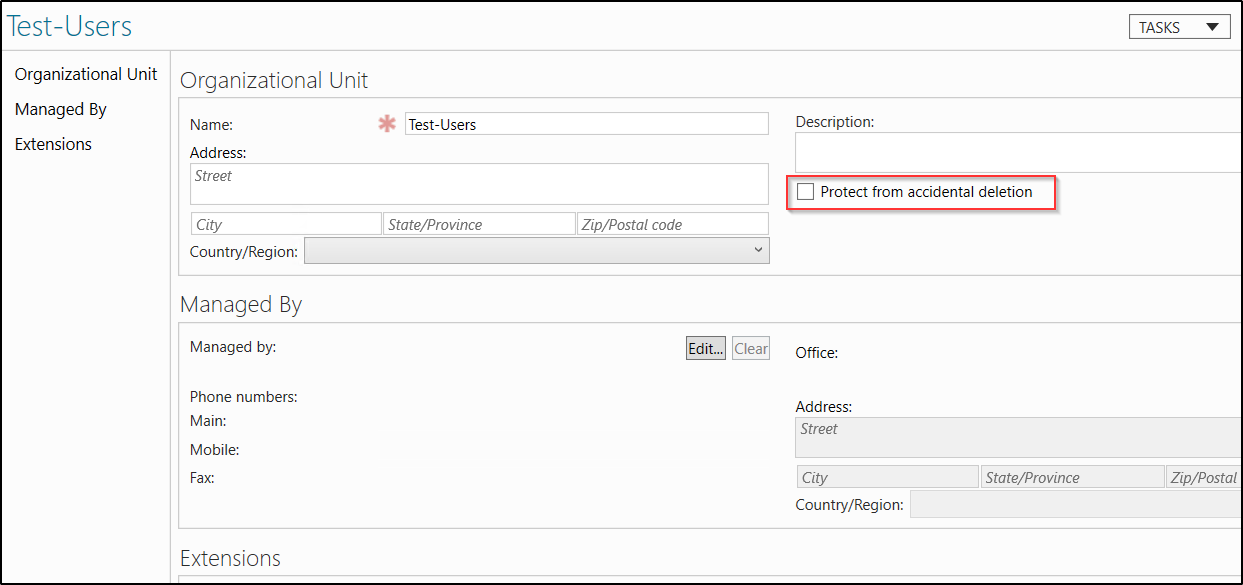Click the Extensions section header
Screen dimensions: 1243x585
231,559
